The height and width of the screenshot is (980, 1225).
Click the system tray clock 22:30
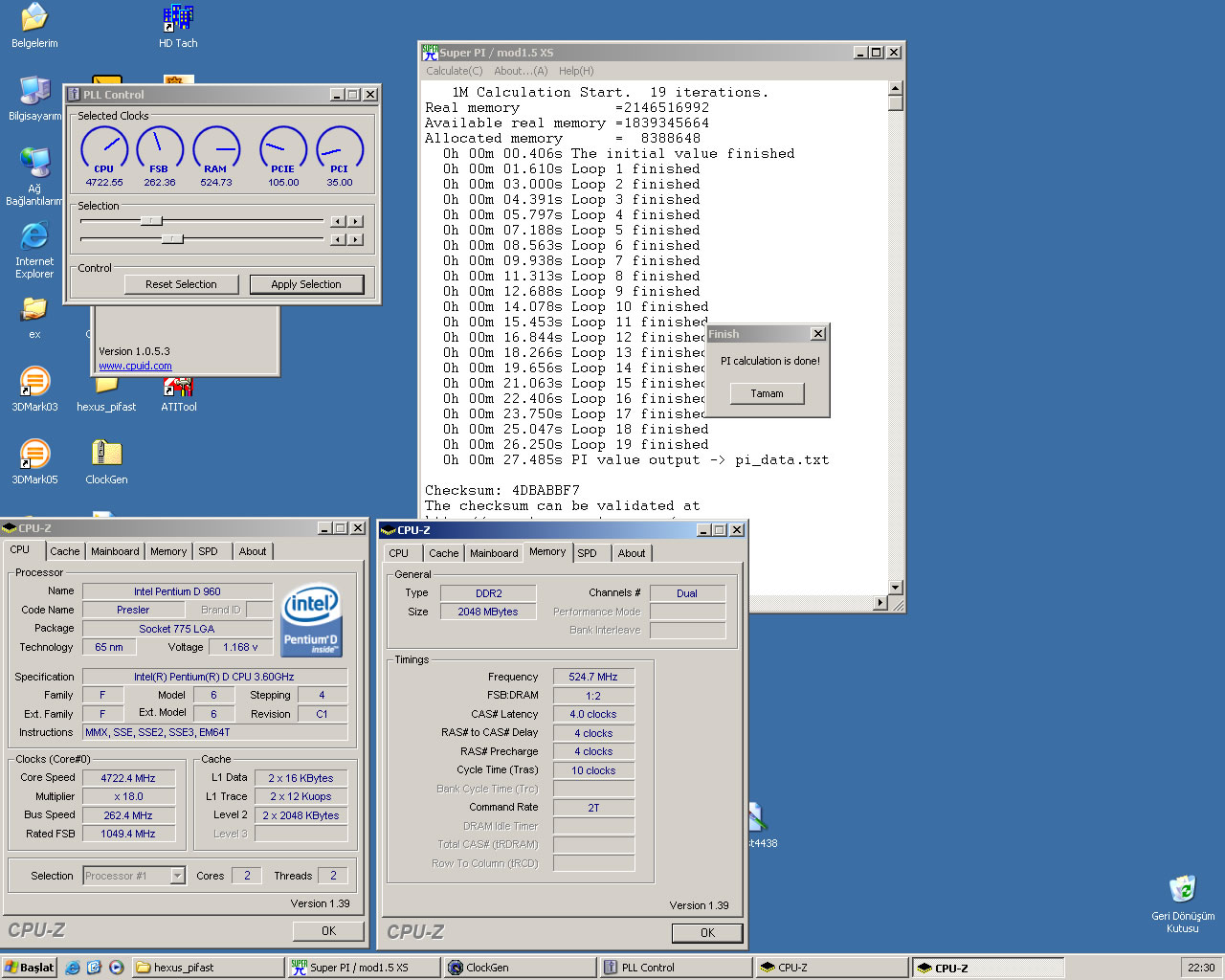pyautogui.click(x=1201, y=968)
